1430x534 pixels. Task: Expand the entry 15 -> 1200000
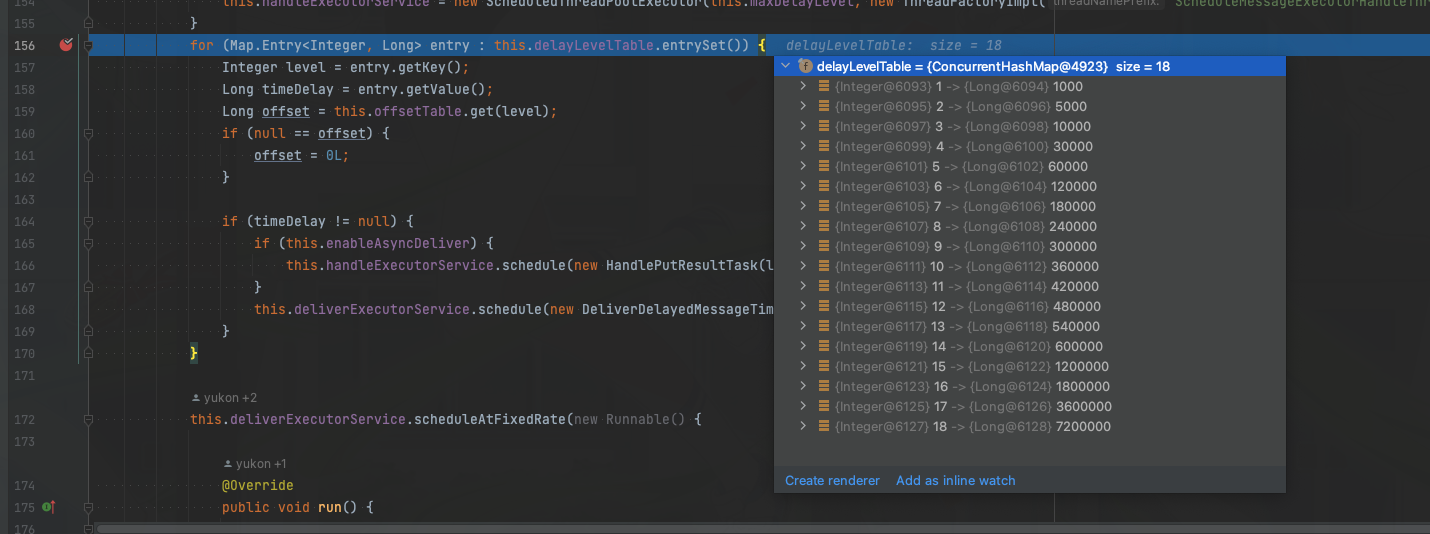[x=803, y=366]
